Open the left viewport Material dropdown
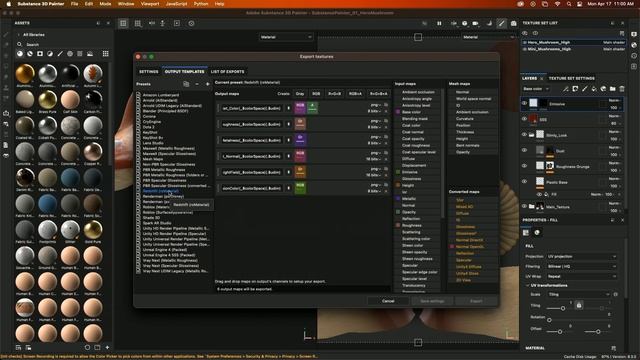The width and height of the screenshot is (640, 360). click(286, 37)
